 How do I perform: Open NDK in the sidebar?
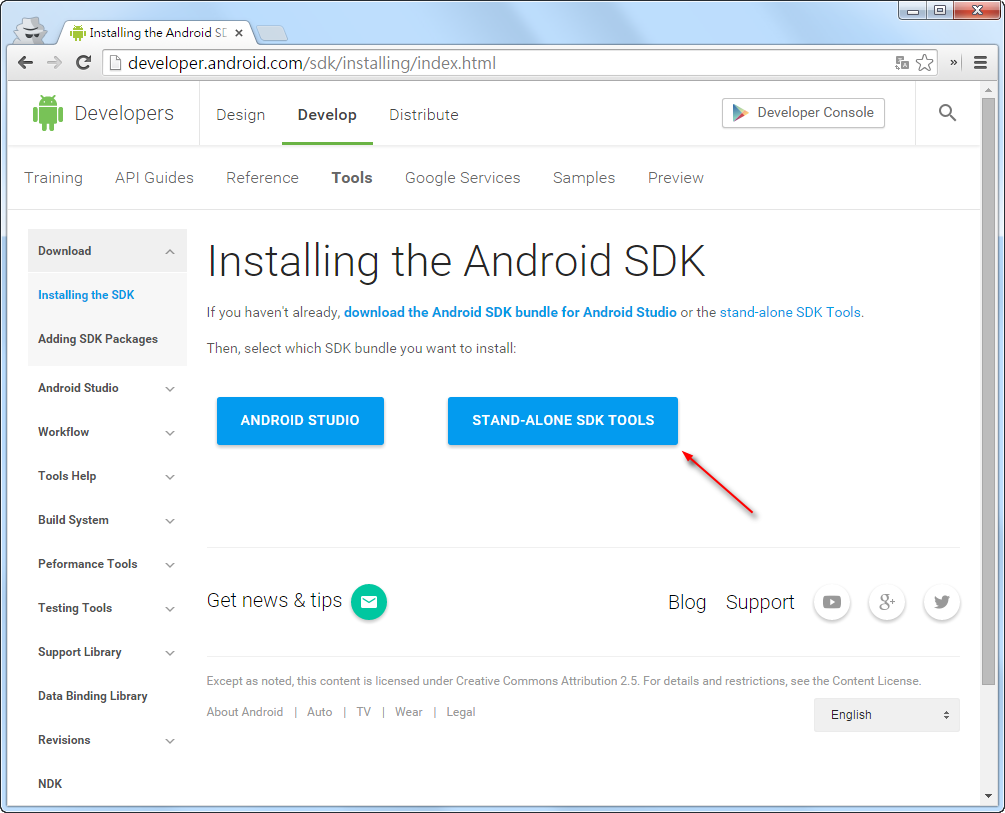pyautogui.click(x=50, y=784)
